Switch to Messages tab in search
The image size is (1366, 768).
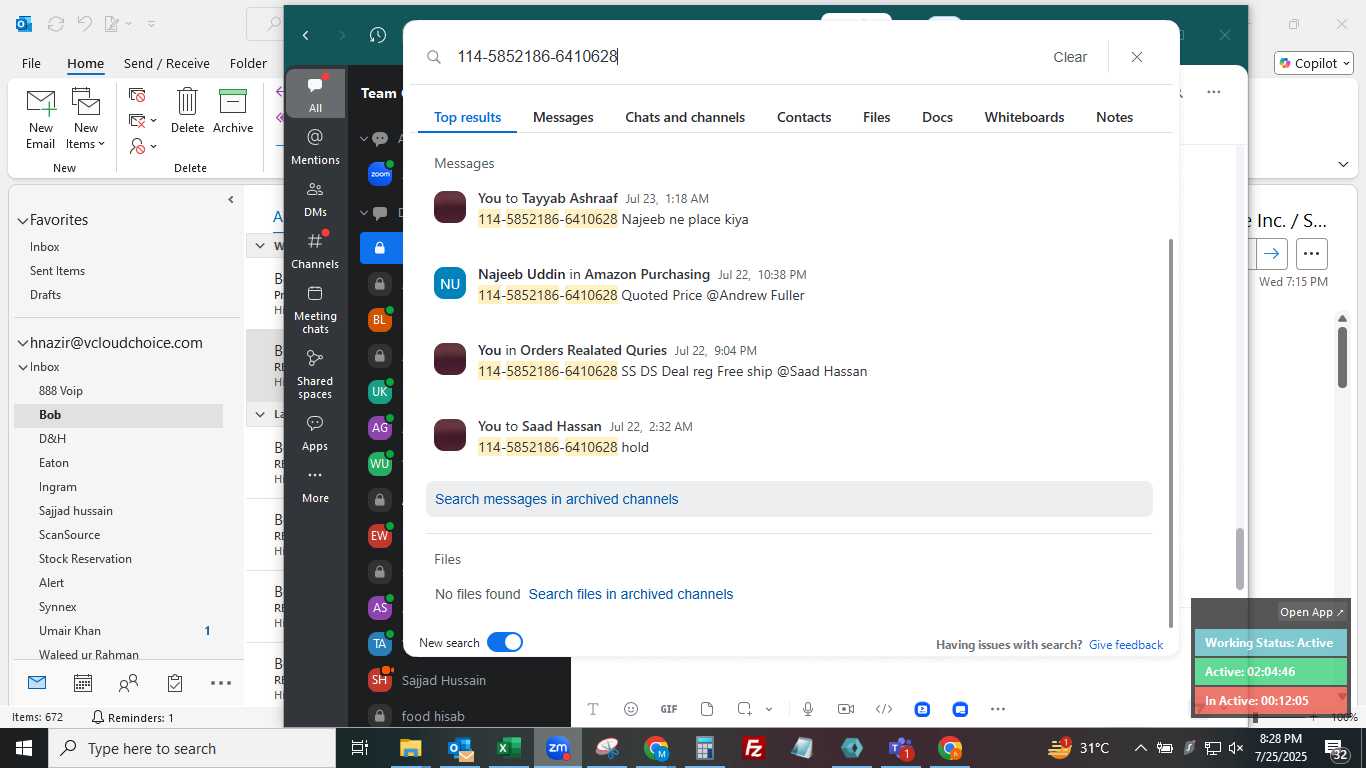[x=563, y=117]
